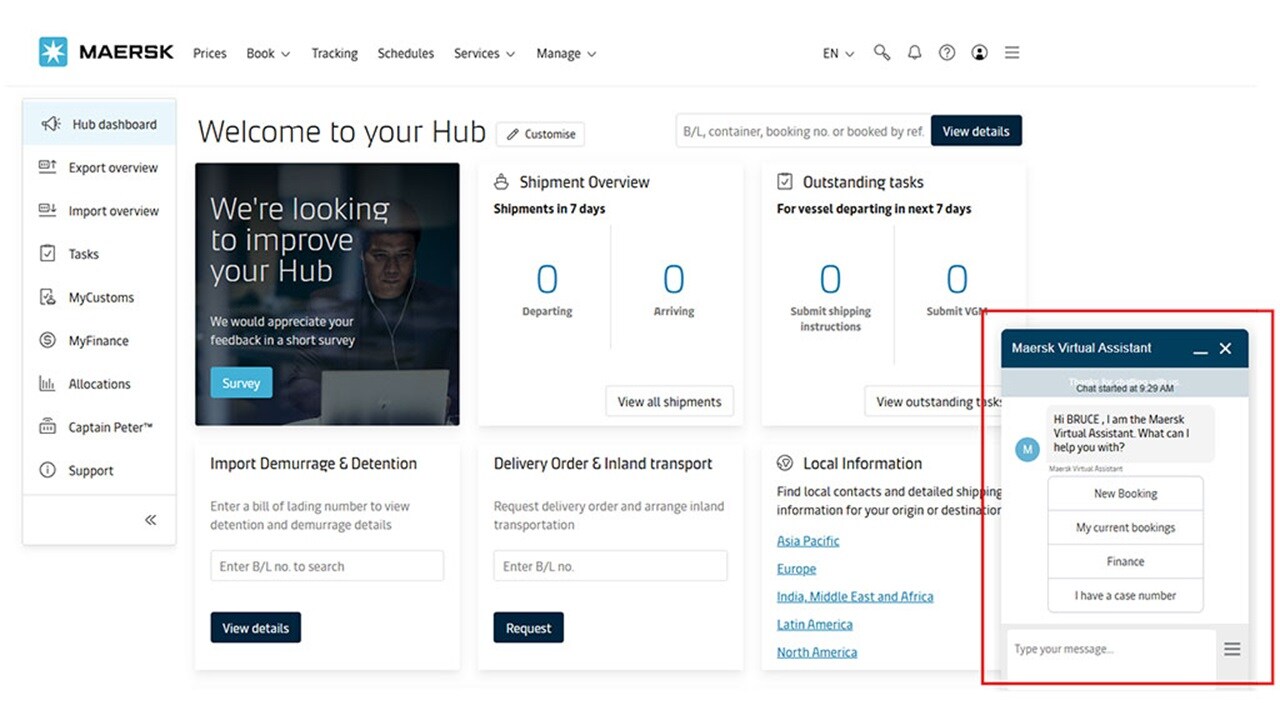Screen dimensions: 1280x720
Task: Open notifications bell icon
Action: 914,53
